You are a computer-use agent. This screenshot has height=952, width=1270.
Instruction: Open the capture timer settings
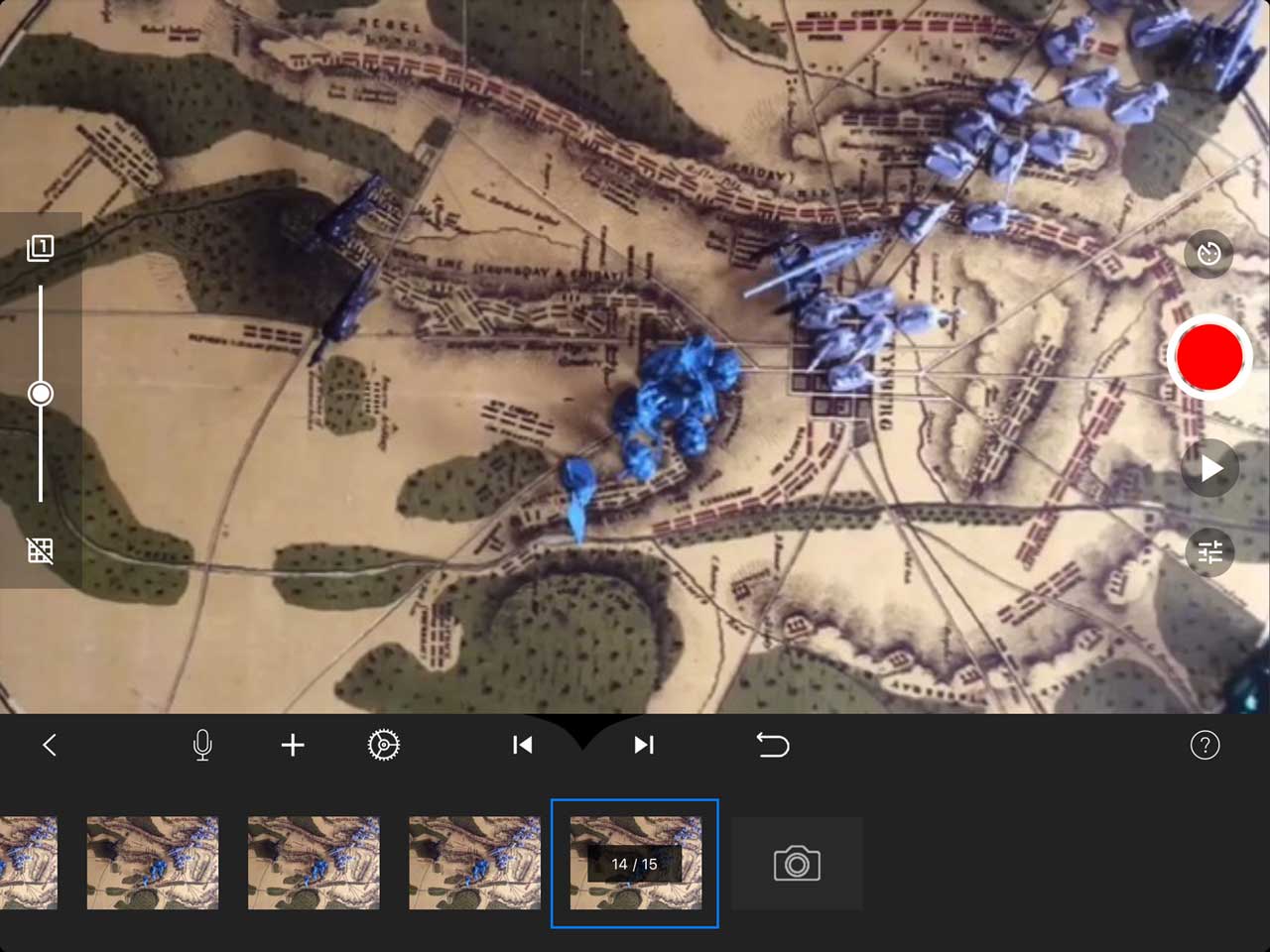(x=1208, y=253)
